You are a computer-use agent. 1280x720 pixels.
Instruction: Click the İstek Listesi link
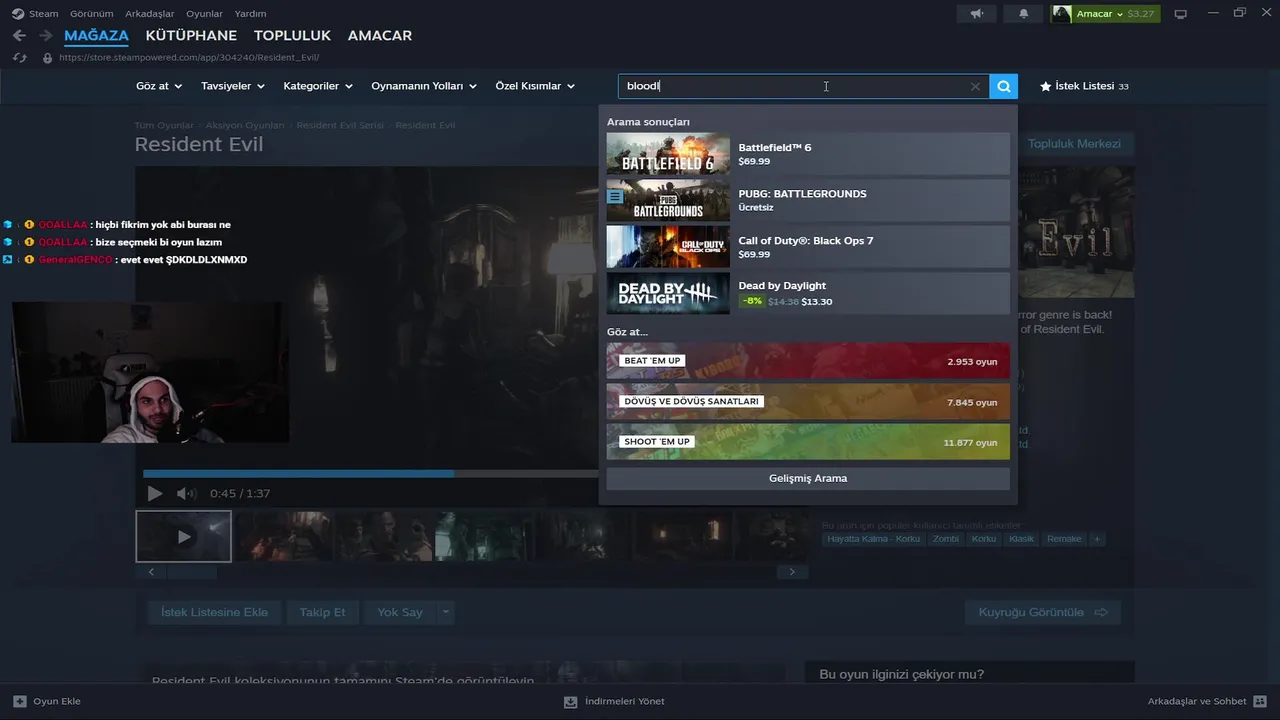tap(1084, 87)
